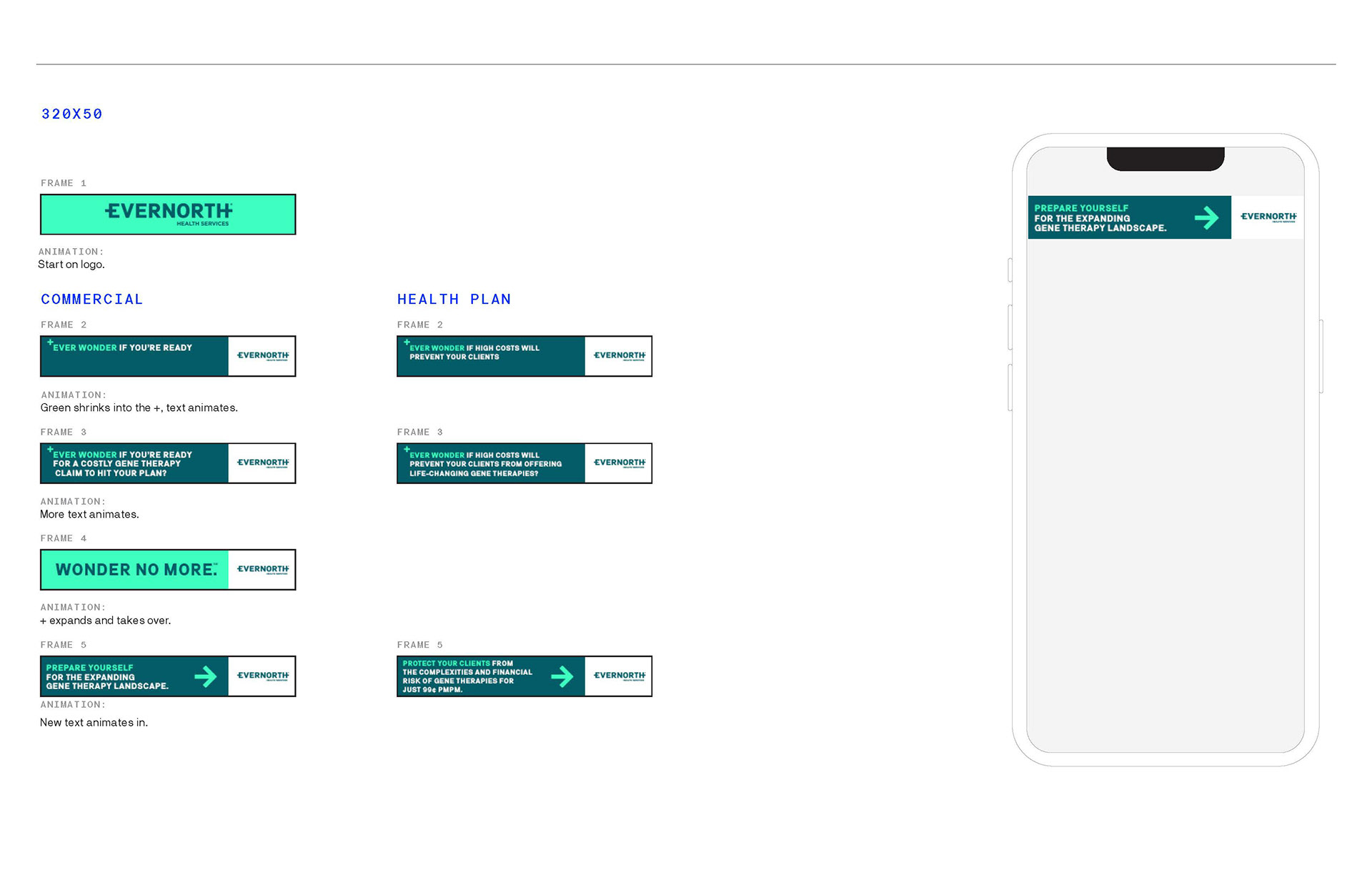1372x888 pixels.
Task: Click the Evernorth logo in Commercial Frame 3
Action: (263, 463)
